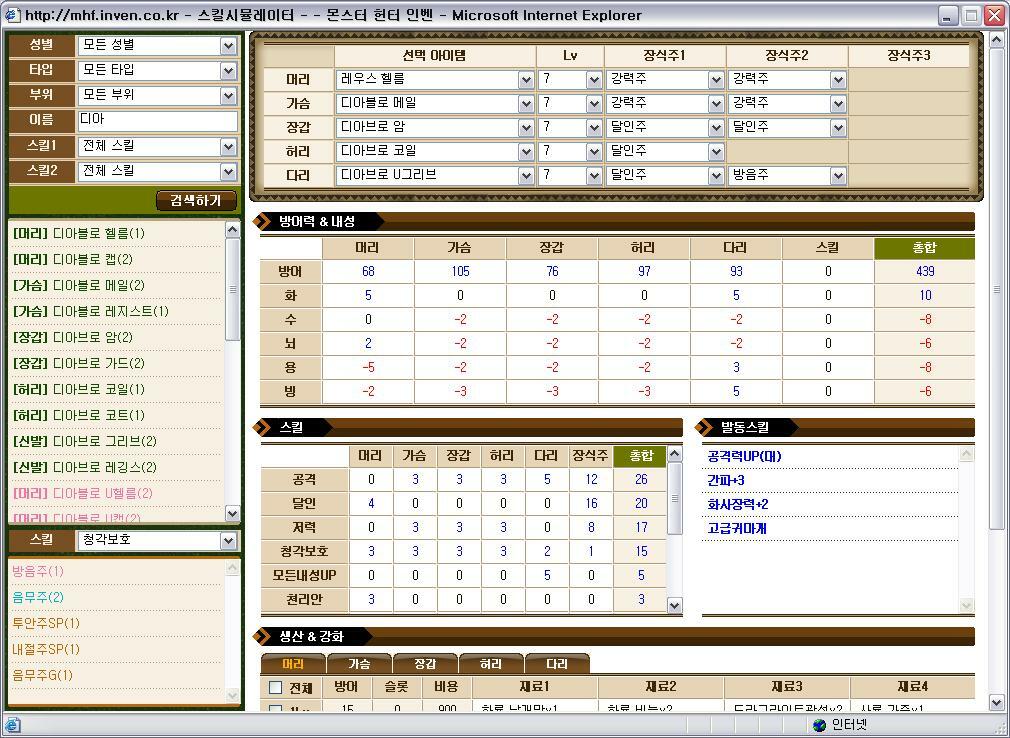This screenshot has height=738, width=1010.
Task: Click the Internet Explorer icon in the title bar
Action: coord(12,13)
